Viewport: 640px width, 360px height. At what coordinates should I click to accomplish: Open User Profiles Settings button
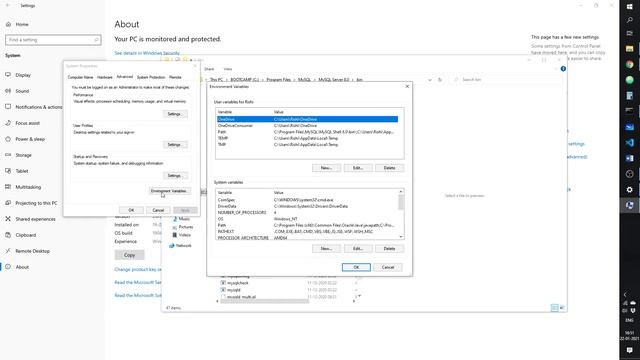pos(175,144)
